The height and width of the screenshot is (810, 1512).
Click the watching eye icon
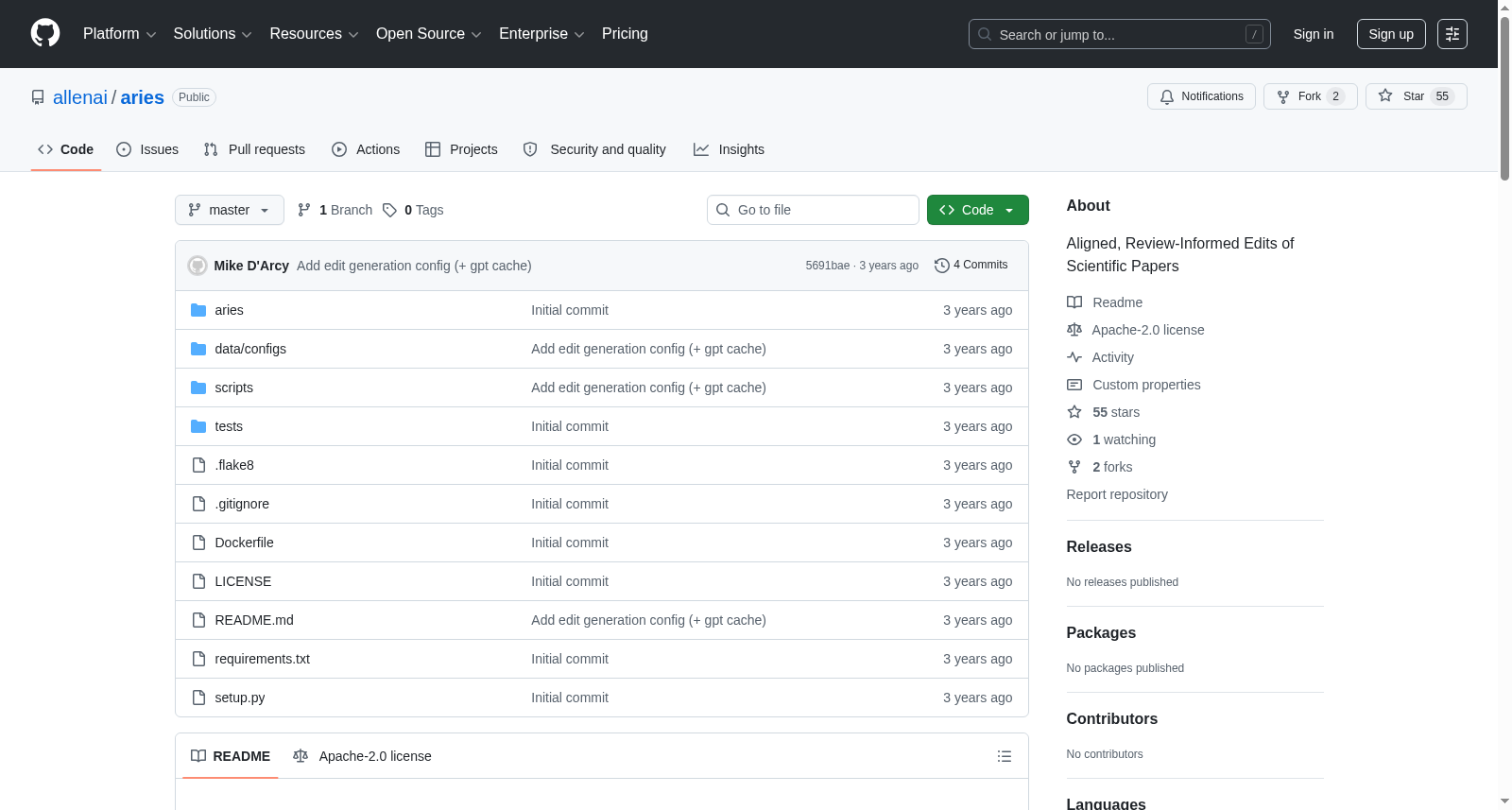[x=1074, y=439]
